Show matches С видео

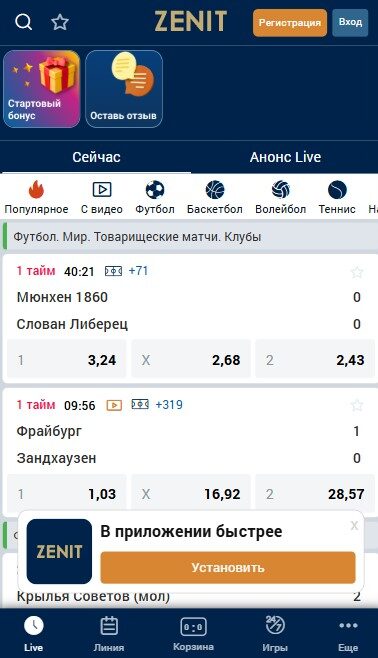pos(102,197)
